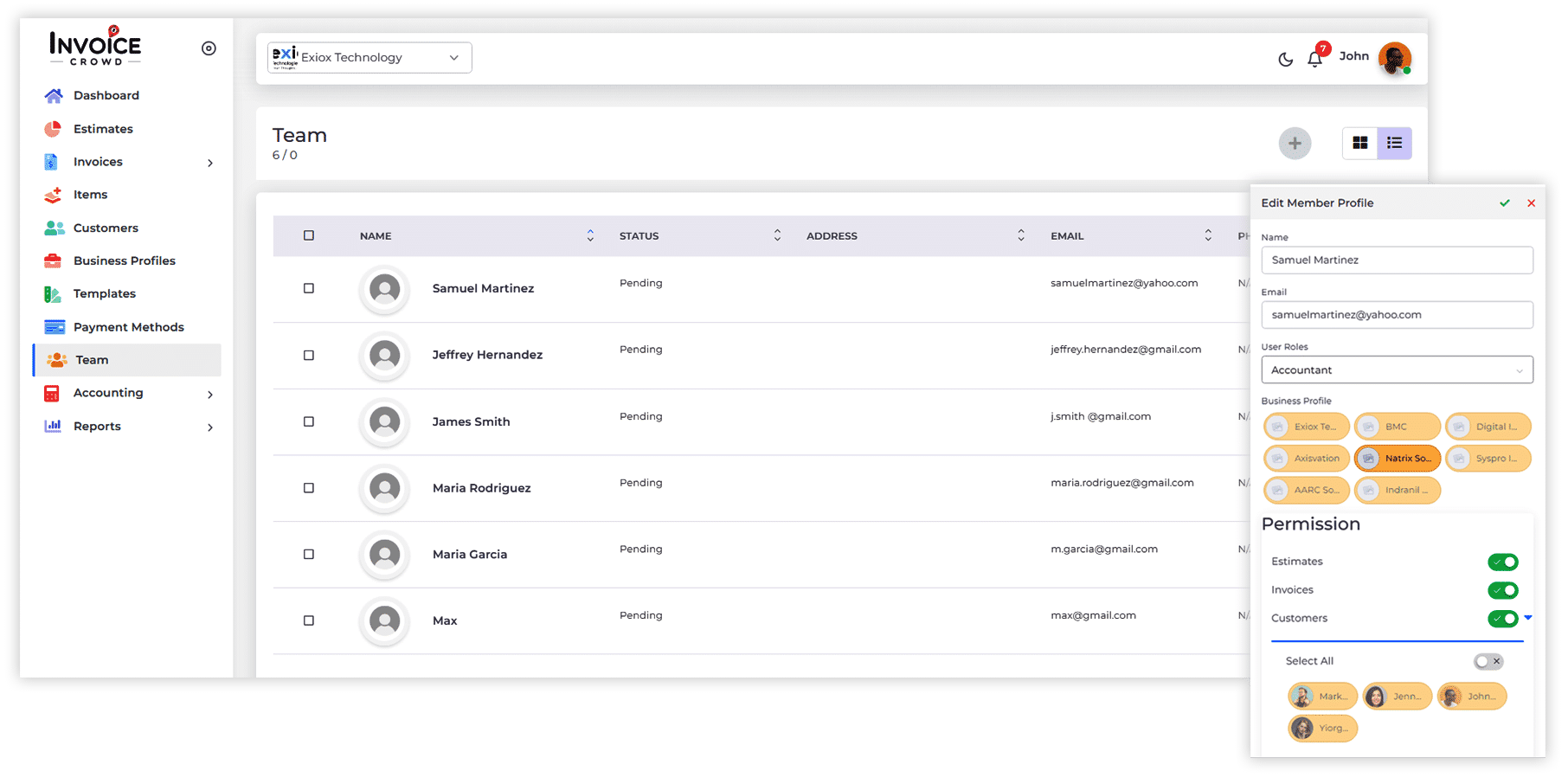Switch to grid view layout
Viewport: 1568px width, 784px height.
point(1359,144)
